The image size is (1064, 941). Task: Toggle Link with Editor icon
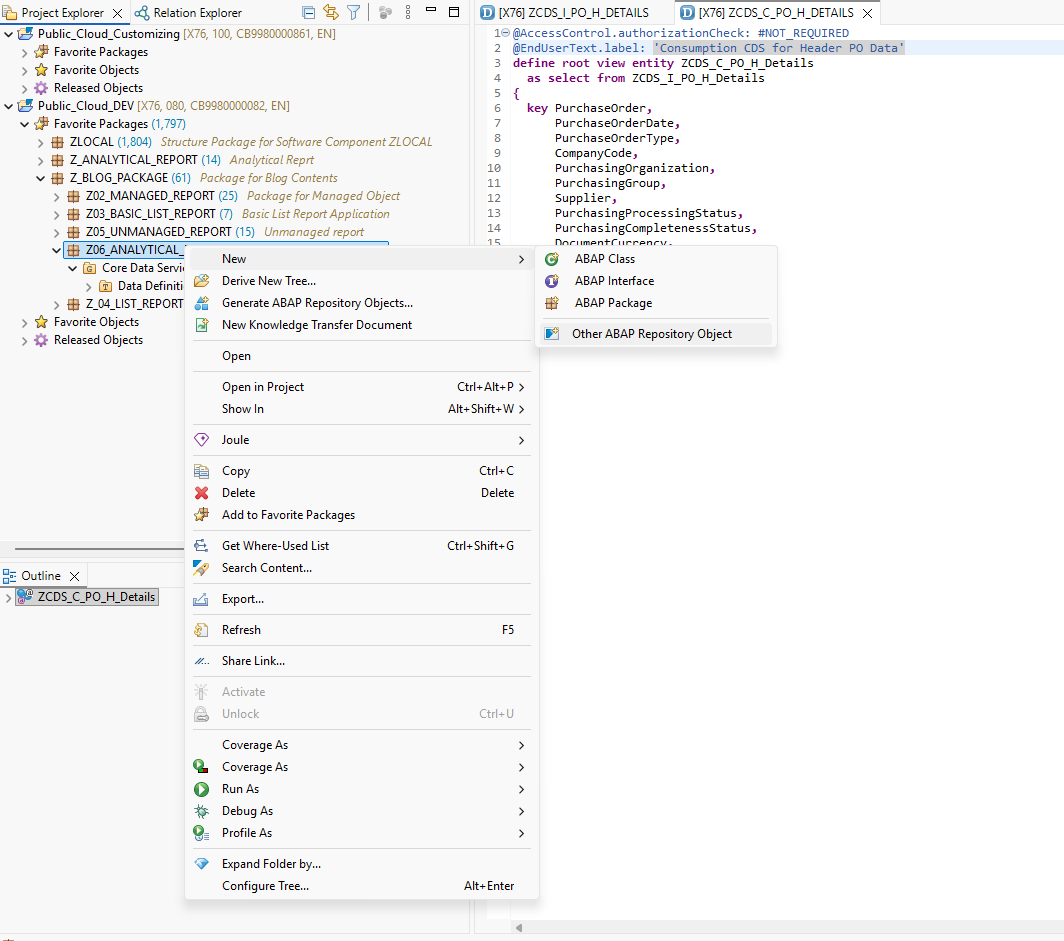pos(330,12)
